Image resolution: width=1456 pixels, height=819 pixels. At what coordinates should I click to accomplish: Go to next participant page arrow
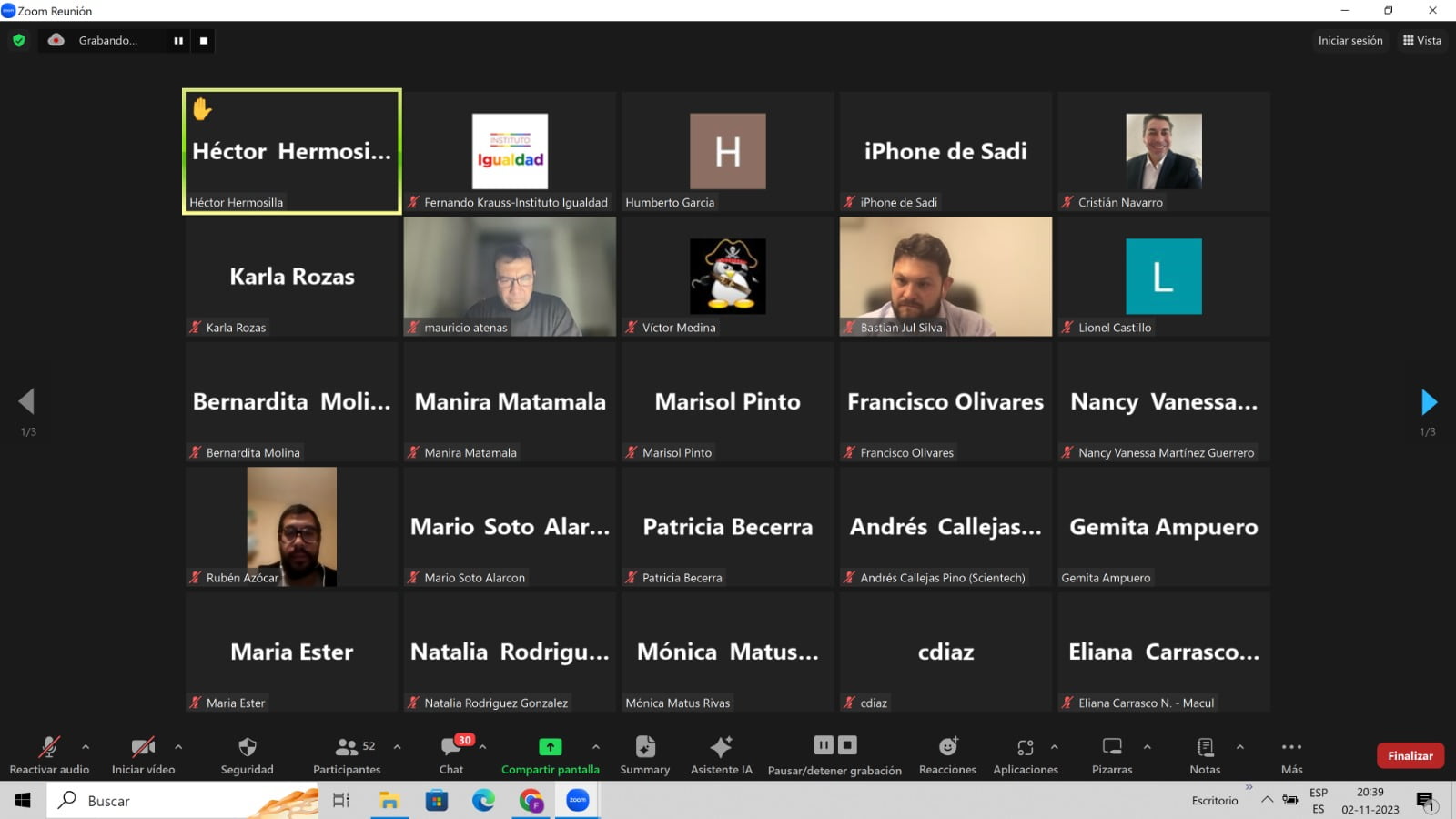click(1429, 401)
